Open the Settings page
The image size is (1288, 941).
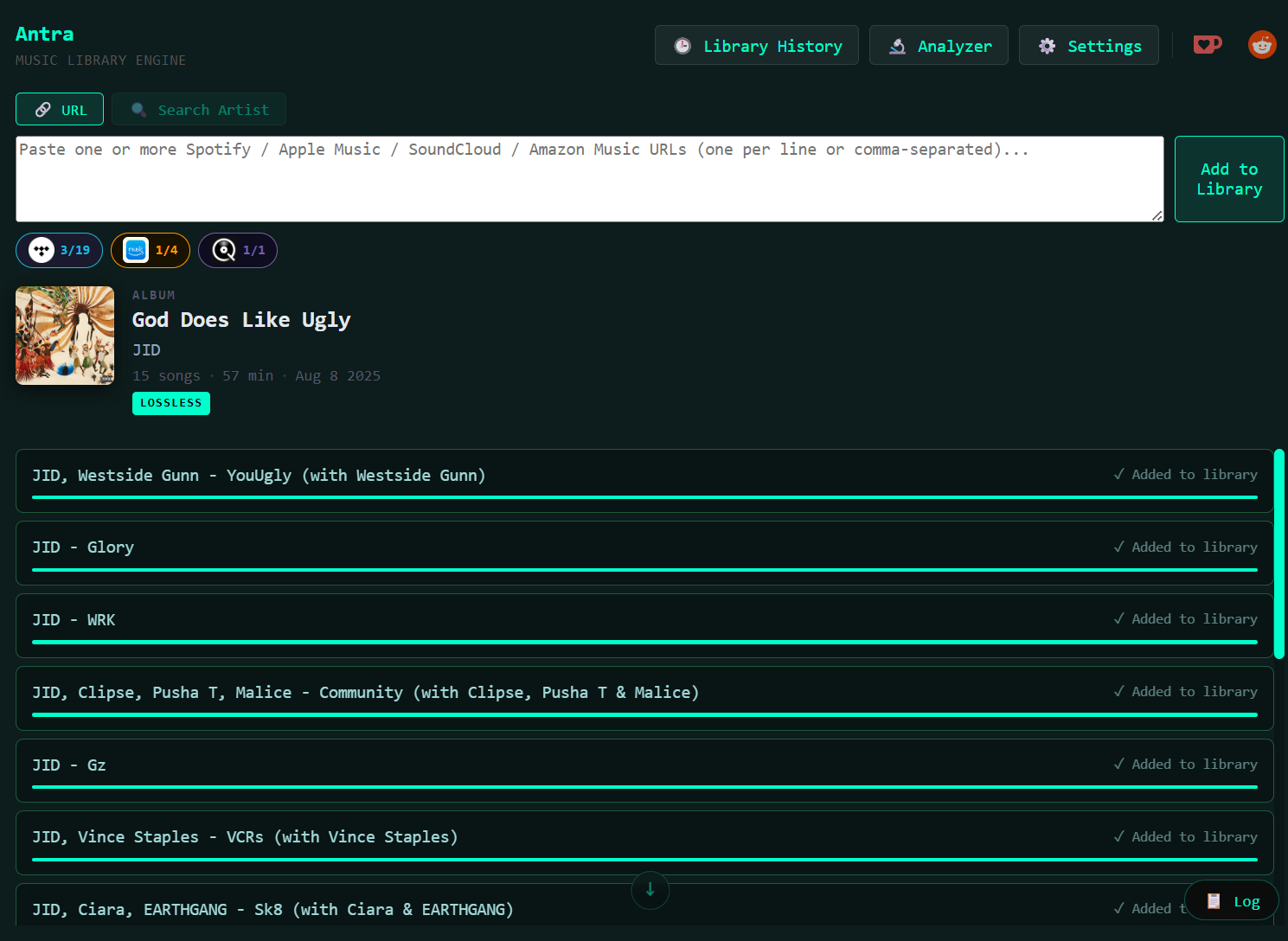pos(1089,46)
